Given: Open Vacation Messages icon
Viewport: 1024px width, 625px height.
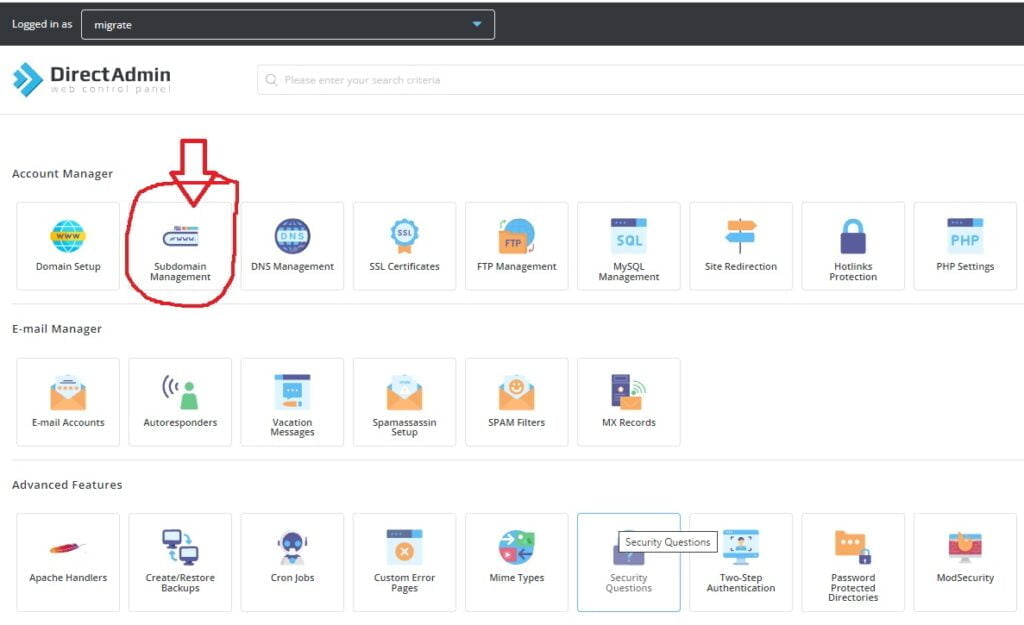Looking at the screenshot, I should 292,392.
